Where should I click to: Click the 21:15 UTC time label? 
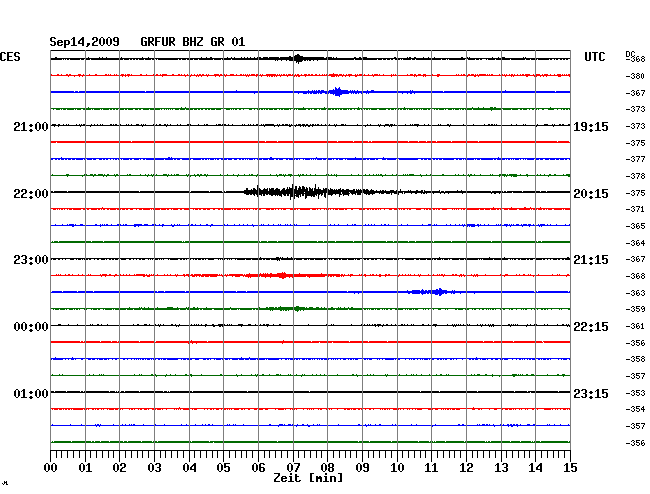point(591,260)
